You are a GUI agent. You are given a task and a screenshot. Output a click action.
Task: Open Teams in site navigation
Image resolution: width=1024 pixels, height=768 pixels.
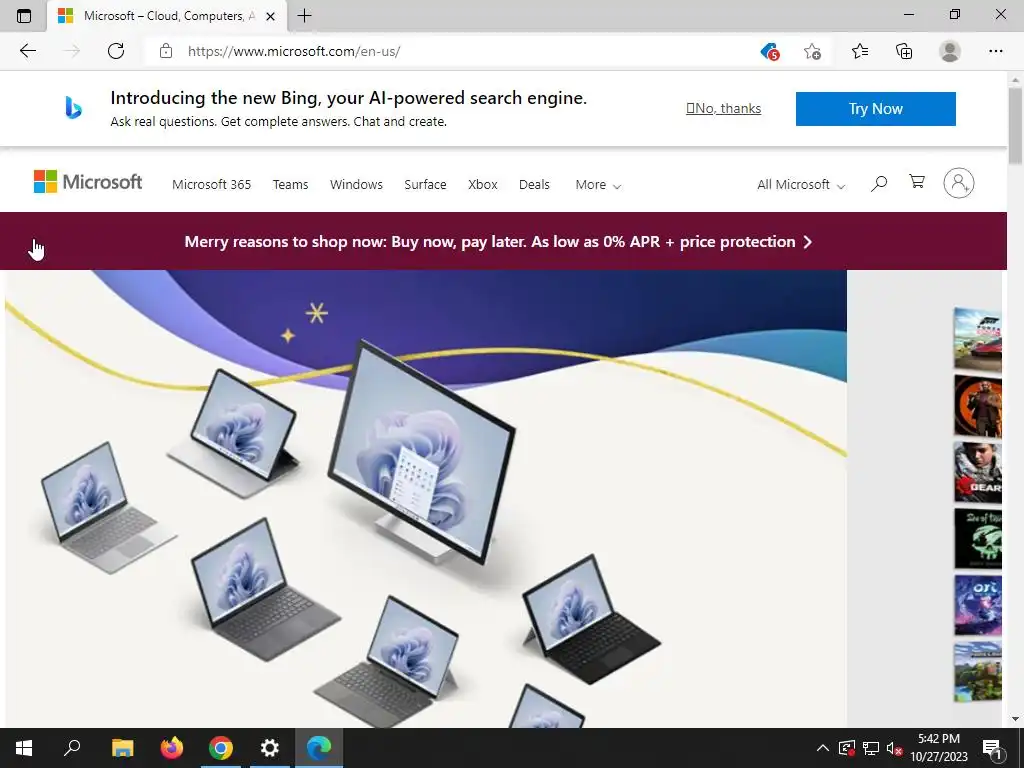coord(291,185)
